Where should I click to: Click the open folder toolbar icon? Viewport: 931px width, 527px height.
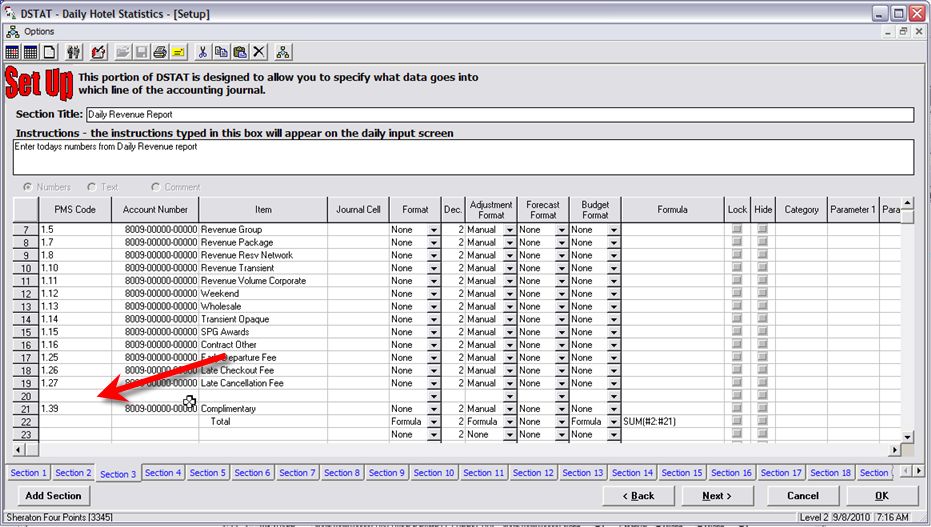pos(122,52)
